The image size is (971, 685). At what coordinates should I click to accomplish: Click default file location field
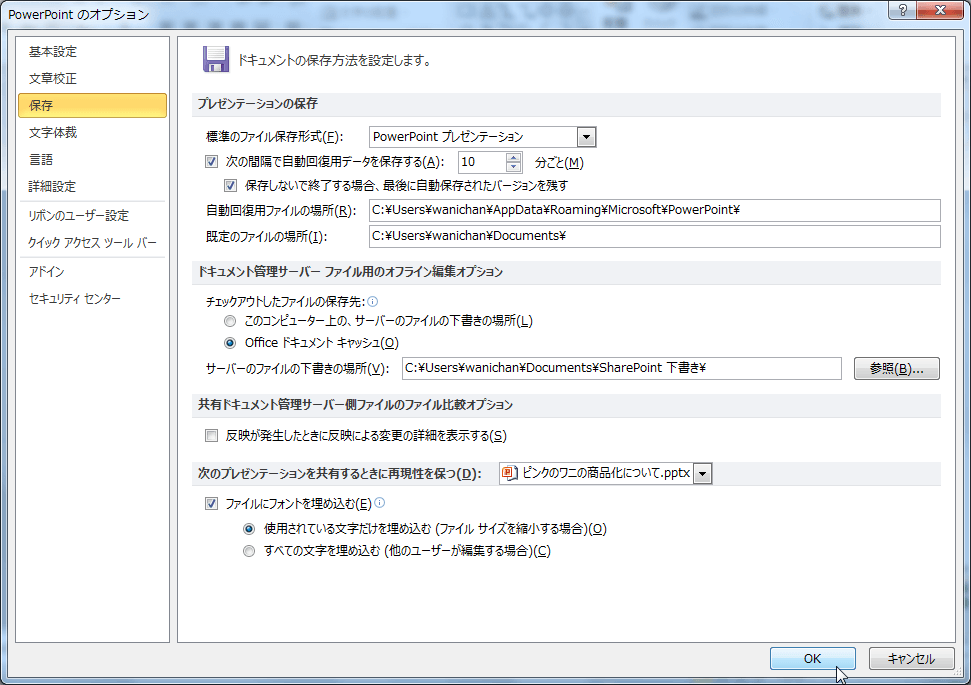pyautogui.click(x=655, y=237)
